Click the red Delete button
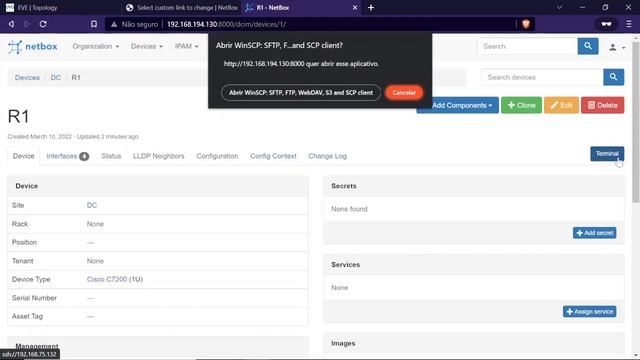Screen dimensions: 640x360 pos(602,105)
